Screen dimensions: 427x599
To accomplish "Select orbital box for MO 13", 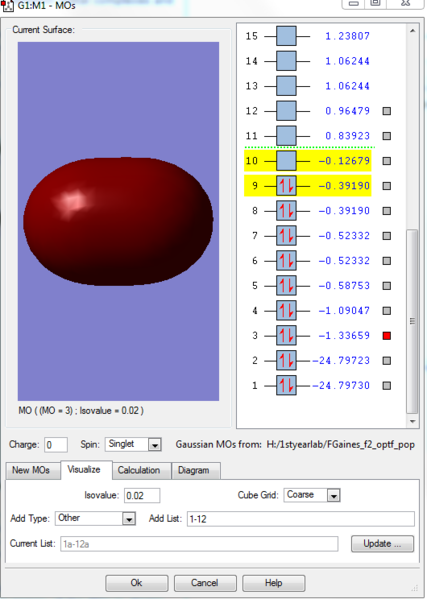I will 286,86.
